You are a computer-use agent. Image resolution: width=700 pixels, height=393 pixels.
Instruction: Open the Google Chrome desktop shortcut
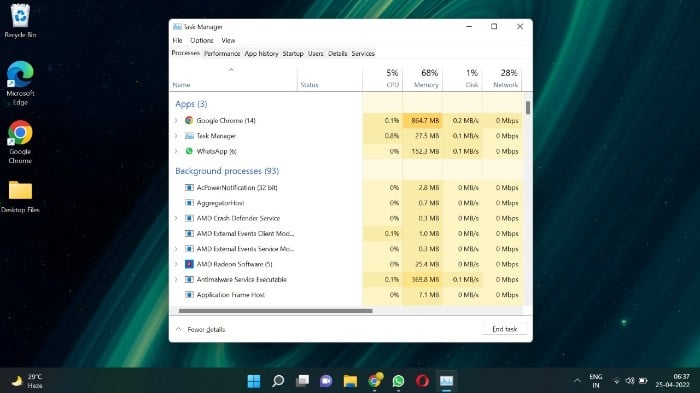(20, 142)
